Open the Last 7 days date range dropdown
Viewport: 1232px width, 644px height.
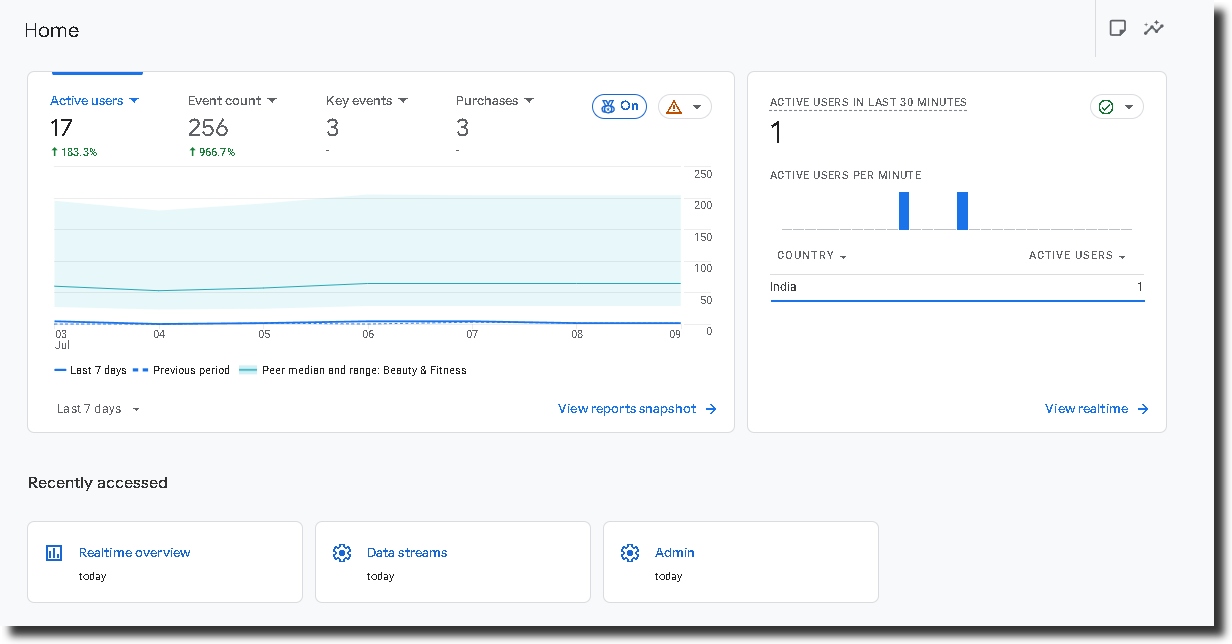pos(98,409)
